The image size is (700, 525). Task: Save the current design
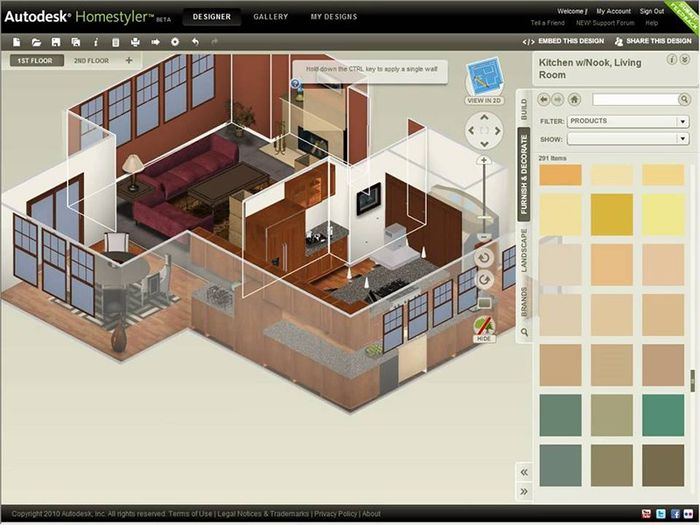56,42
